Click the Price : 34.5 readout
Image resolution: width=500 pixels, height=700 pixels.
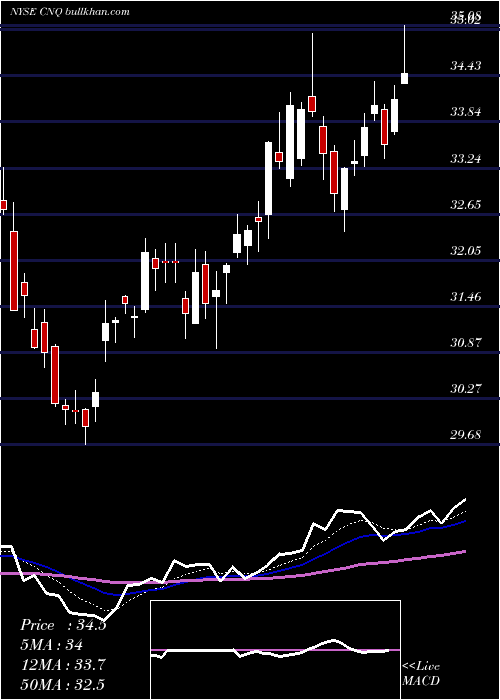click(63, 625)
